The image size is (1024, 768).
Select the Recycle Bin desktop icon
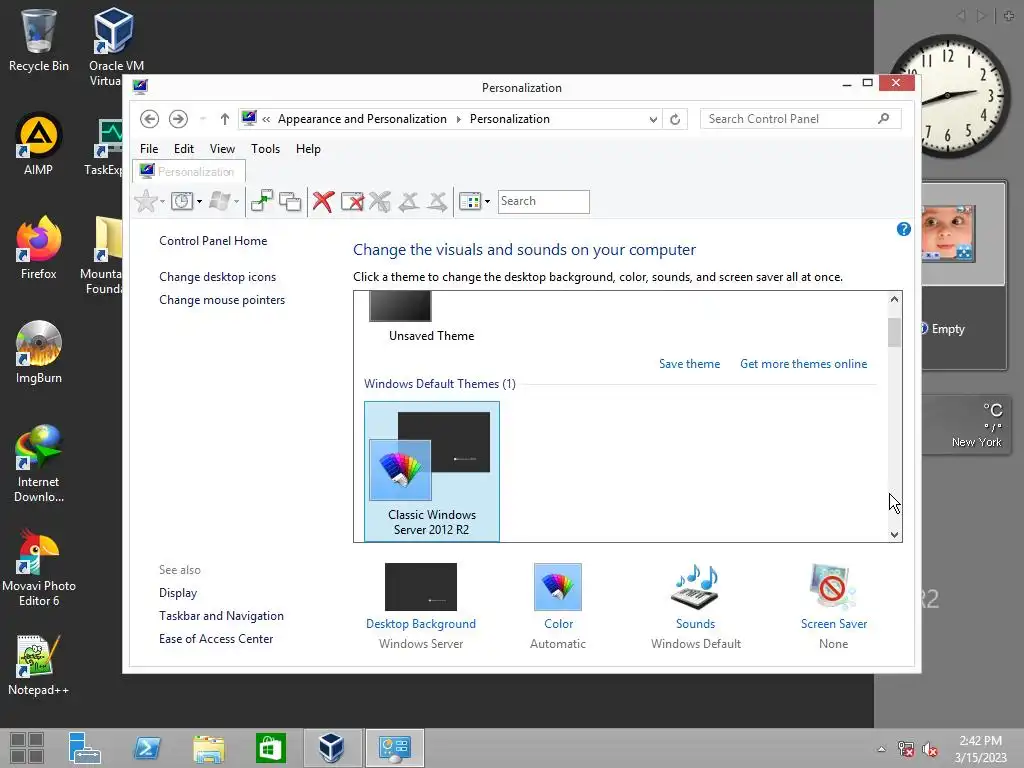tap(39, 40)
